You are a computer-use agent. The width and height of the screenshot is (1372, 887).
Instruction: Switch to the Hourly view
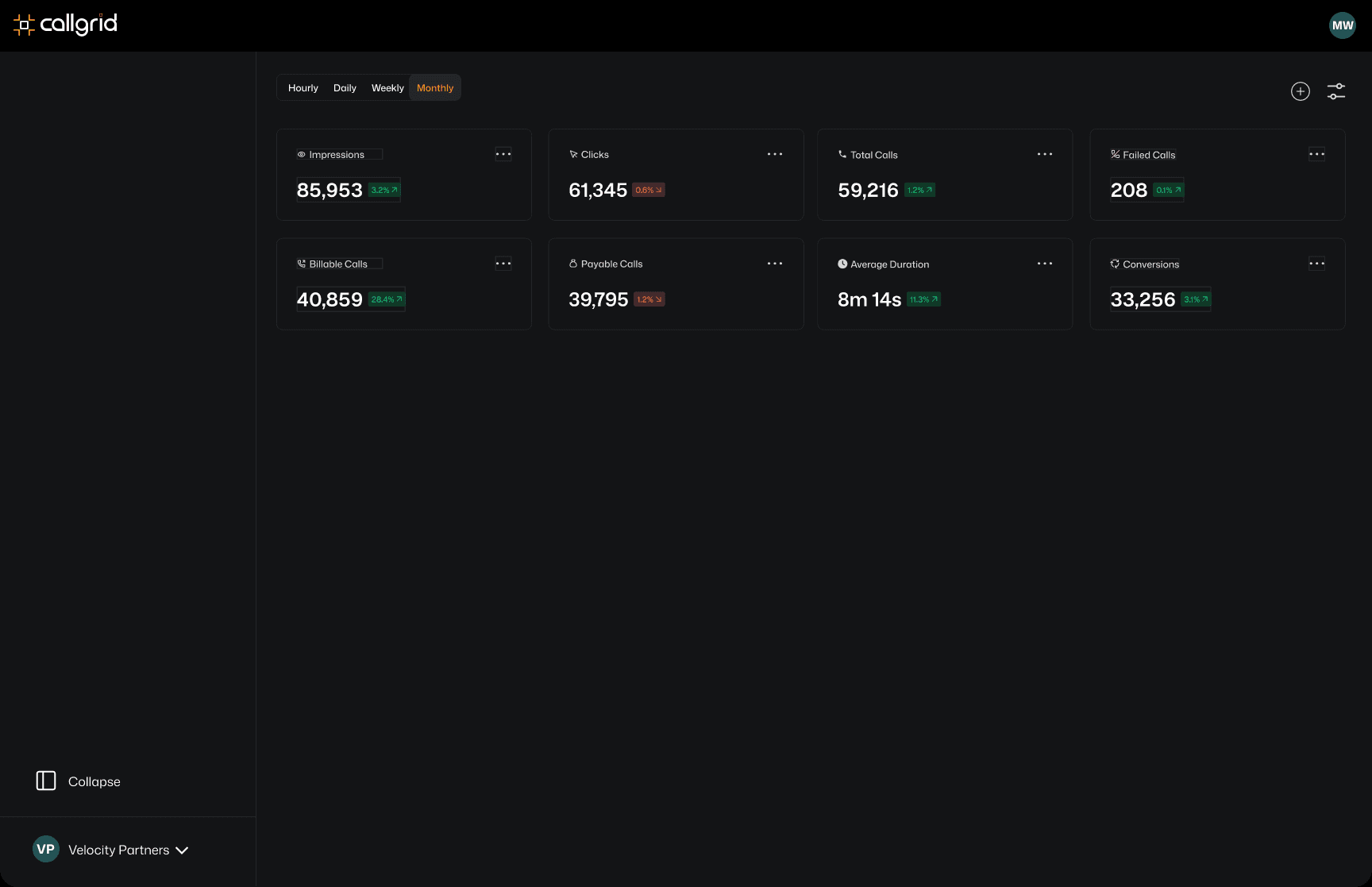(x=303, y=87)
